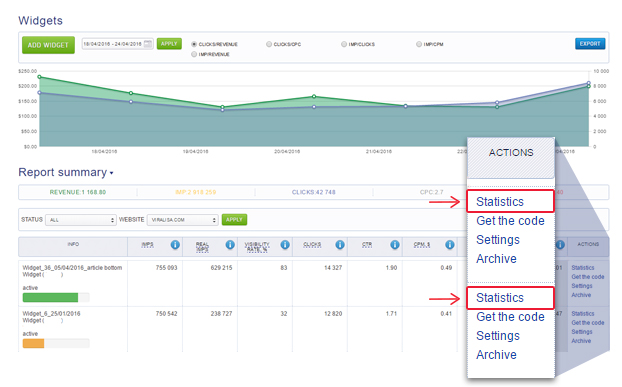Viewport: 622px width, 387px height.
Task: Click the 0.41 CPM cell
Action: 446,314
